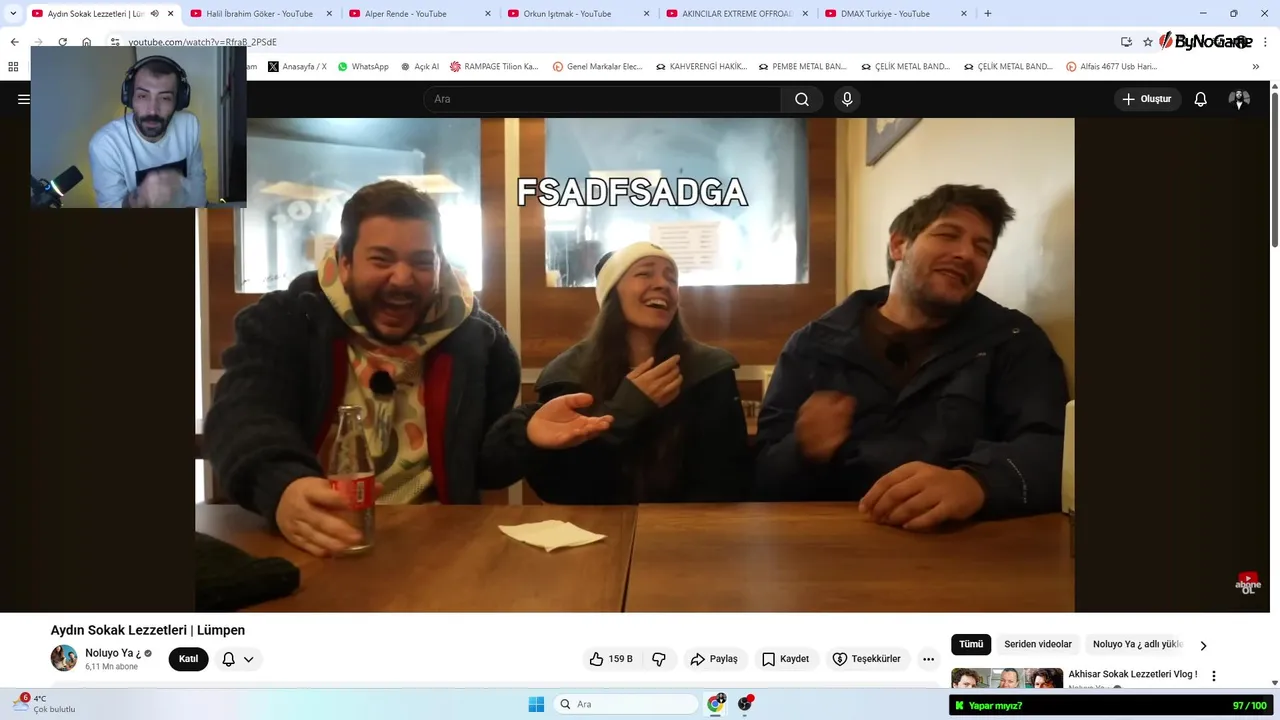Image resolution: width=1280 pixels, height=720 pixels.
Task: Click the youtube.com address bar URL
Action: coord(203,42)
